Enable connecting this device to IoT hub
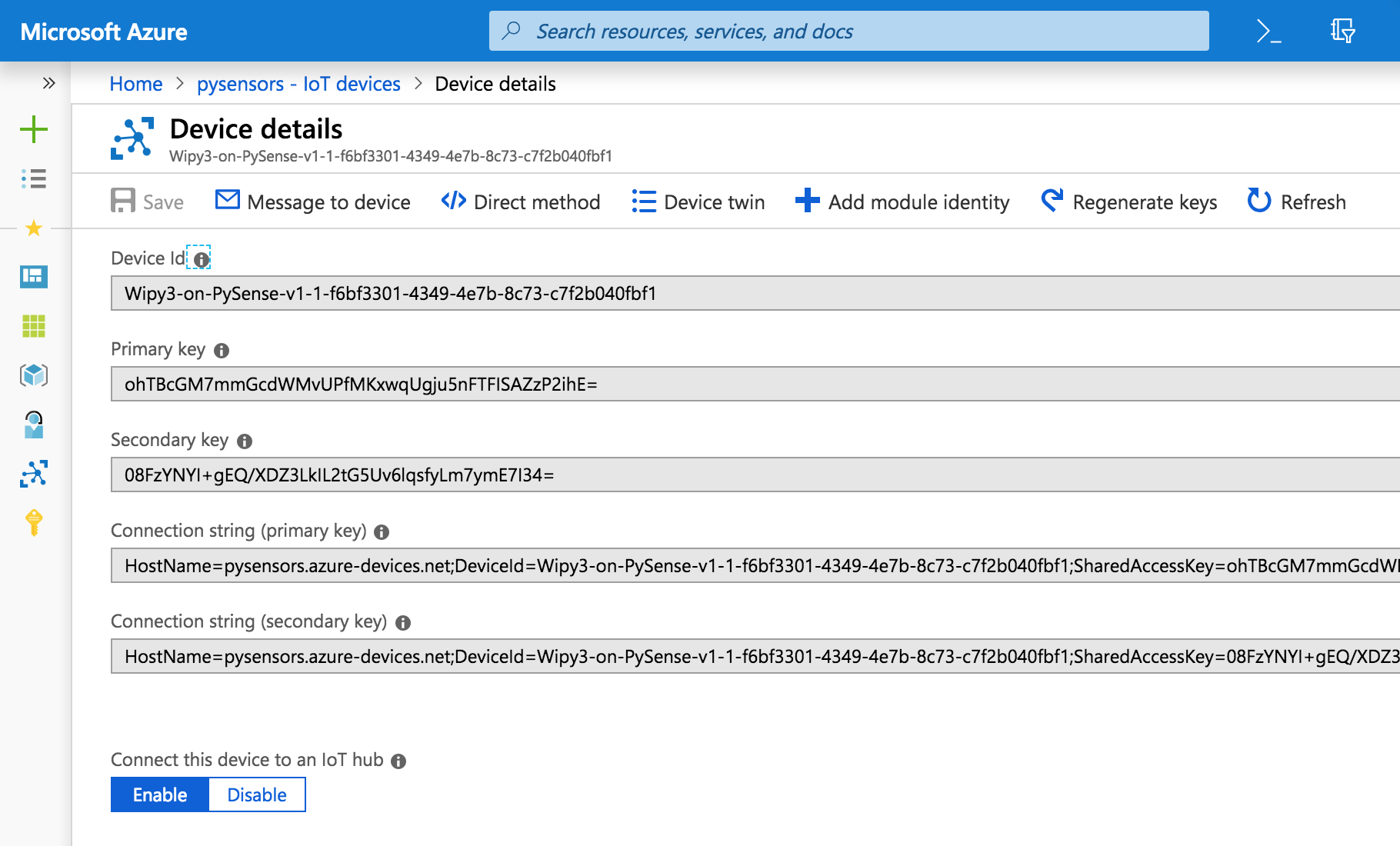The height and width of the screenshot is (846, 1400). 159,794
